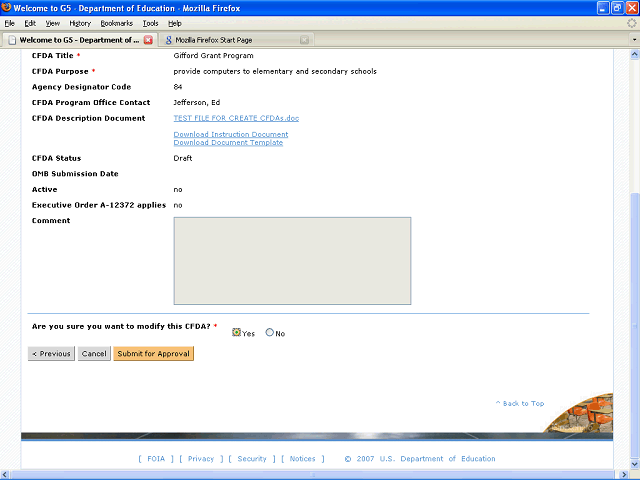Open the File menu
Image resolution: width=640 pixels, height=480 pixels.
click(x=10, y=23)
